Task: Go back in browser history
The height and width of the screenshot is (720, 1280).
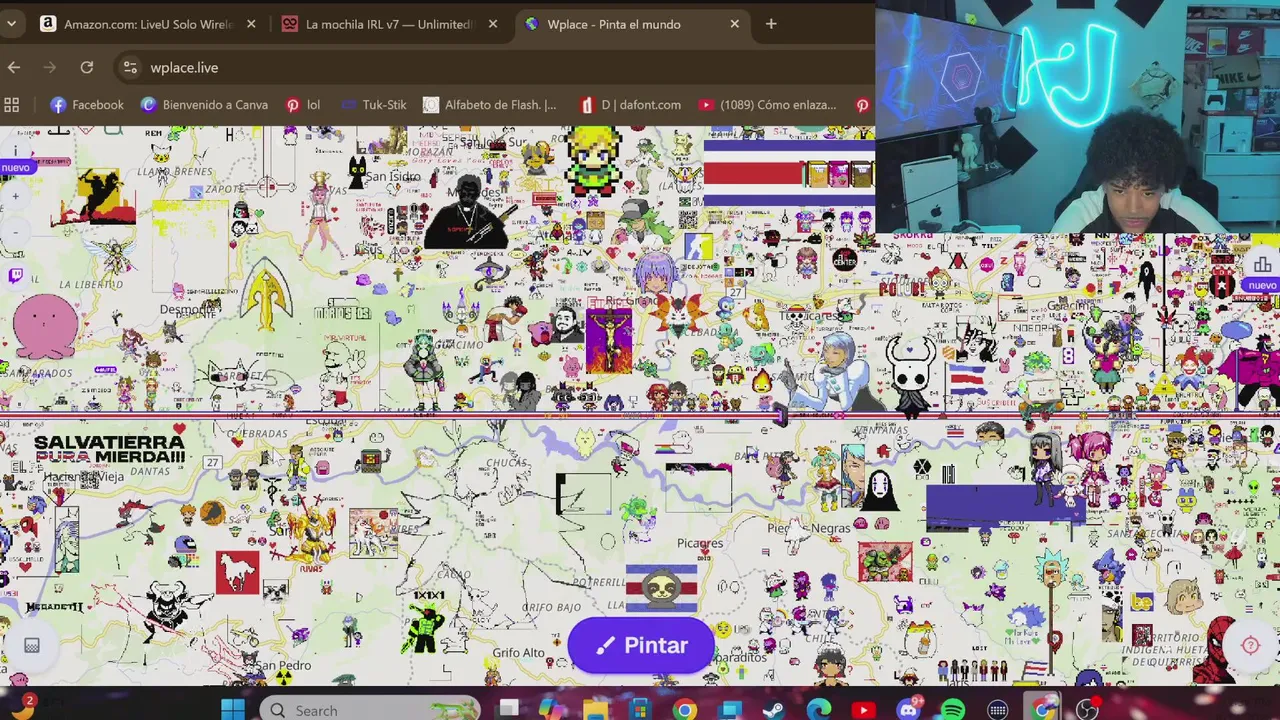Action: point(14,67)
